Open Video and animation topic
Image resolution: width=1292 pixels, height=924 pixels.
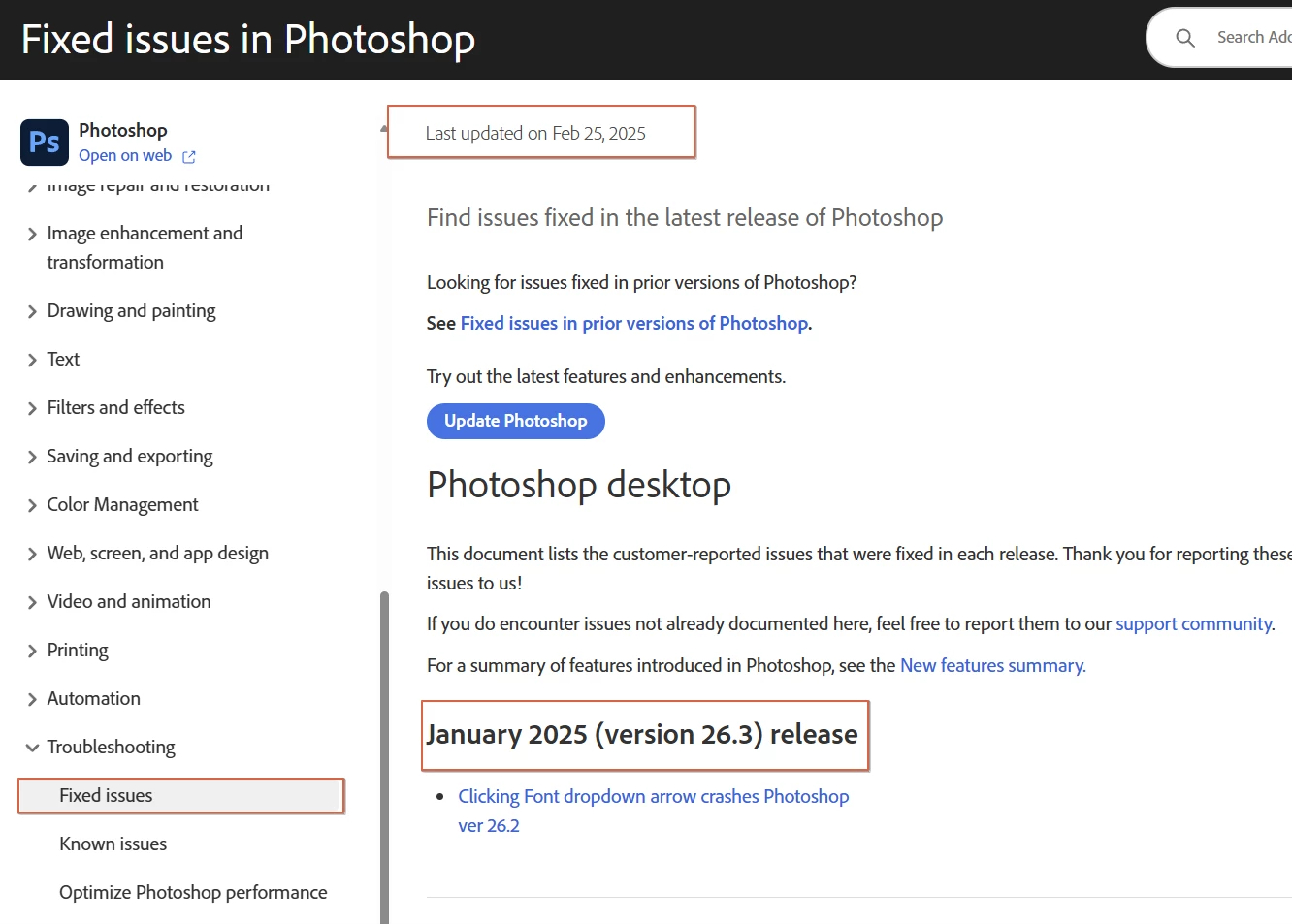tap(129, 601)
